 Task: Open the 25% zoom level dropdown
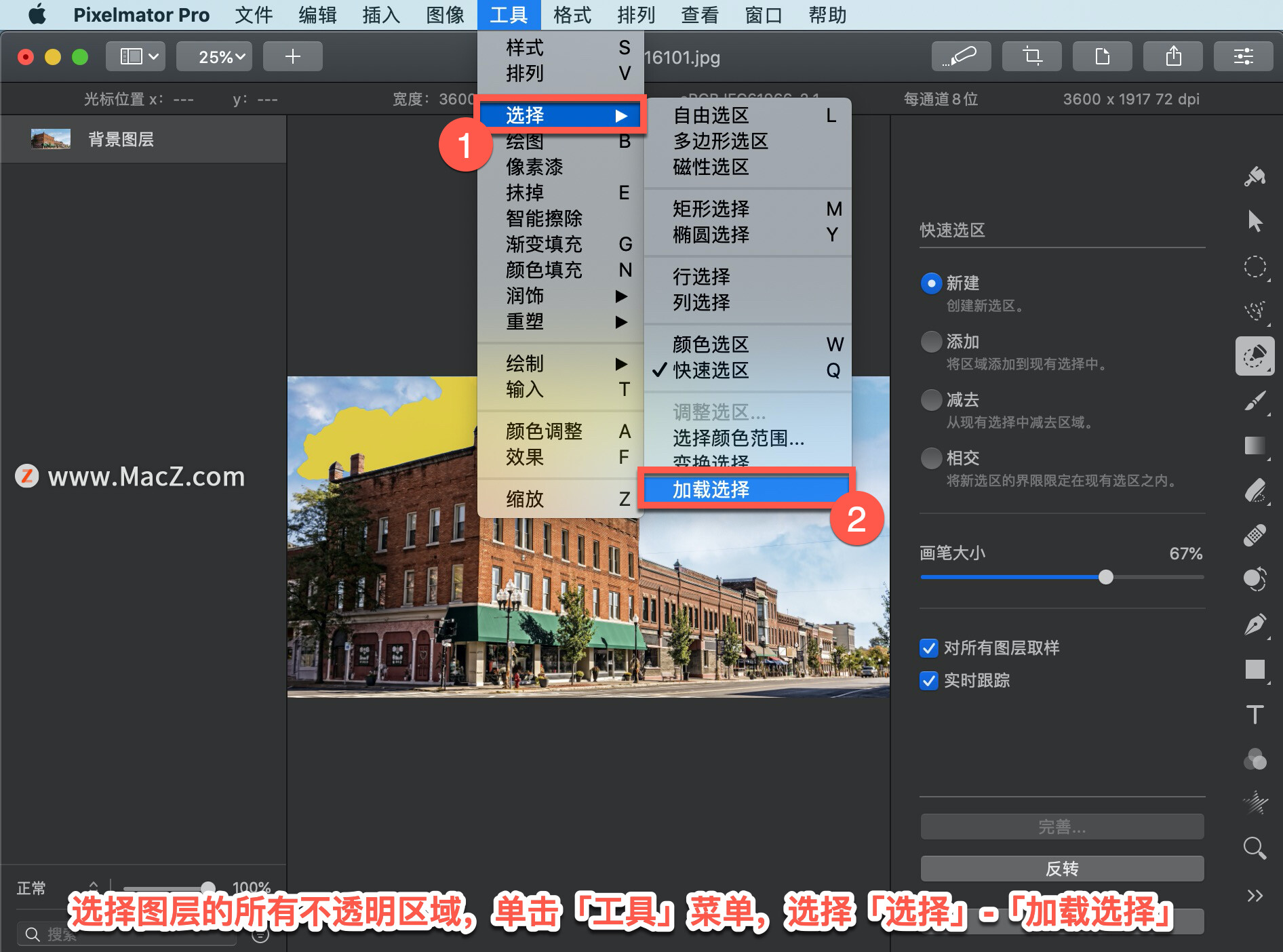tap(214, 56)
